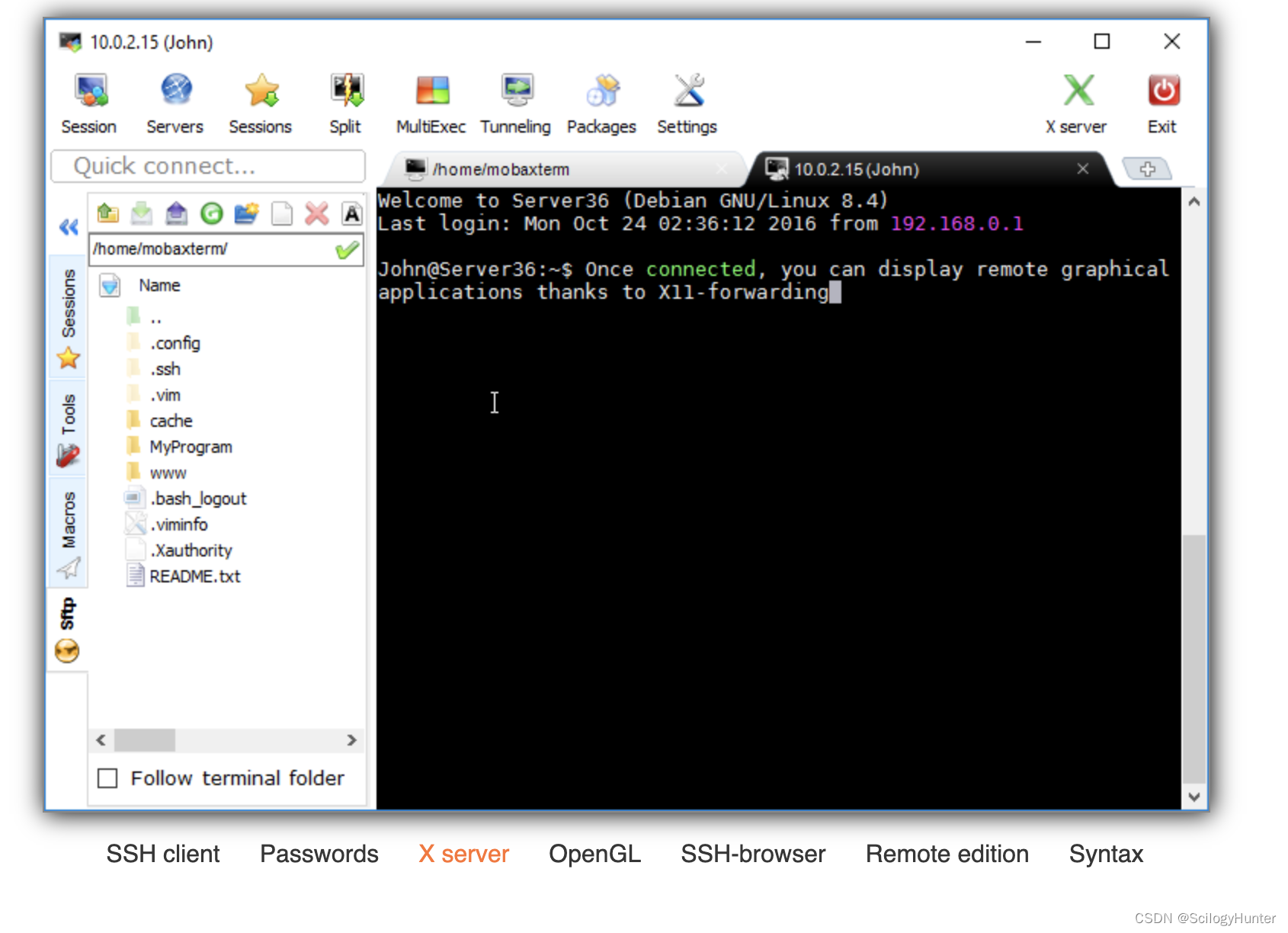Image resolution: width=1288 pixels, height=933 pixels.
Task: Click the file list horizontal scrollbar thumb
Action: pos(145,740)
